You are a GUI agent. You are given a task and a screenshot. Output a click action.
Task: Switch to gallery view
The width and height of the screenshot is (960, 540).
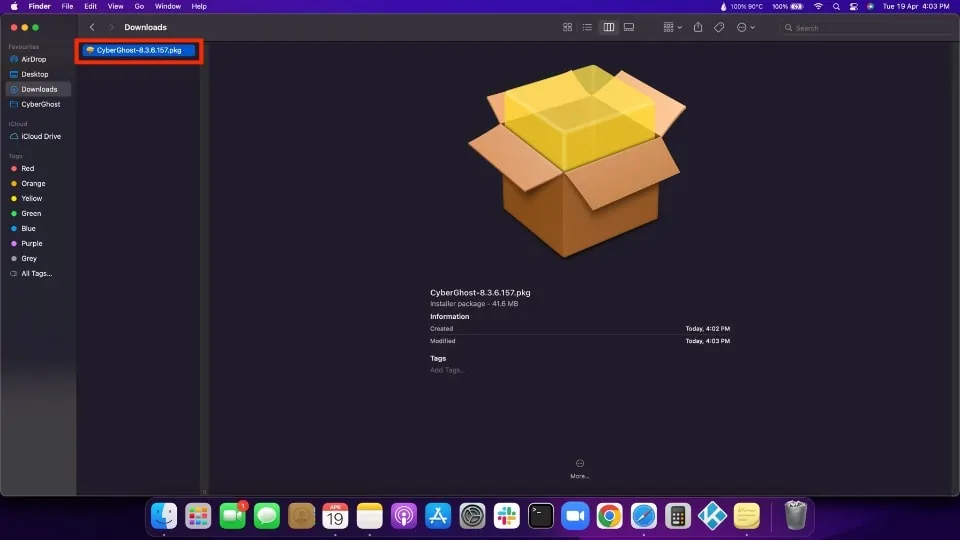tap(629, 27)
